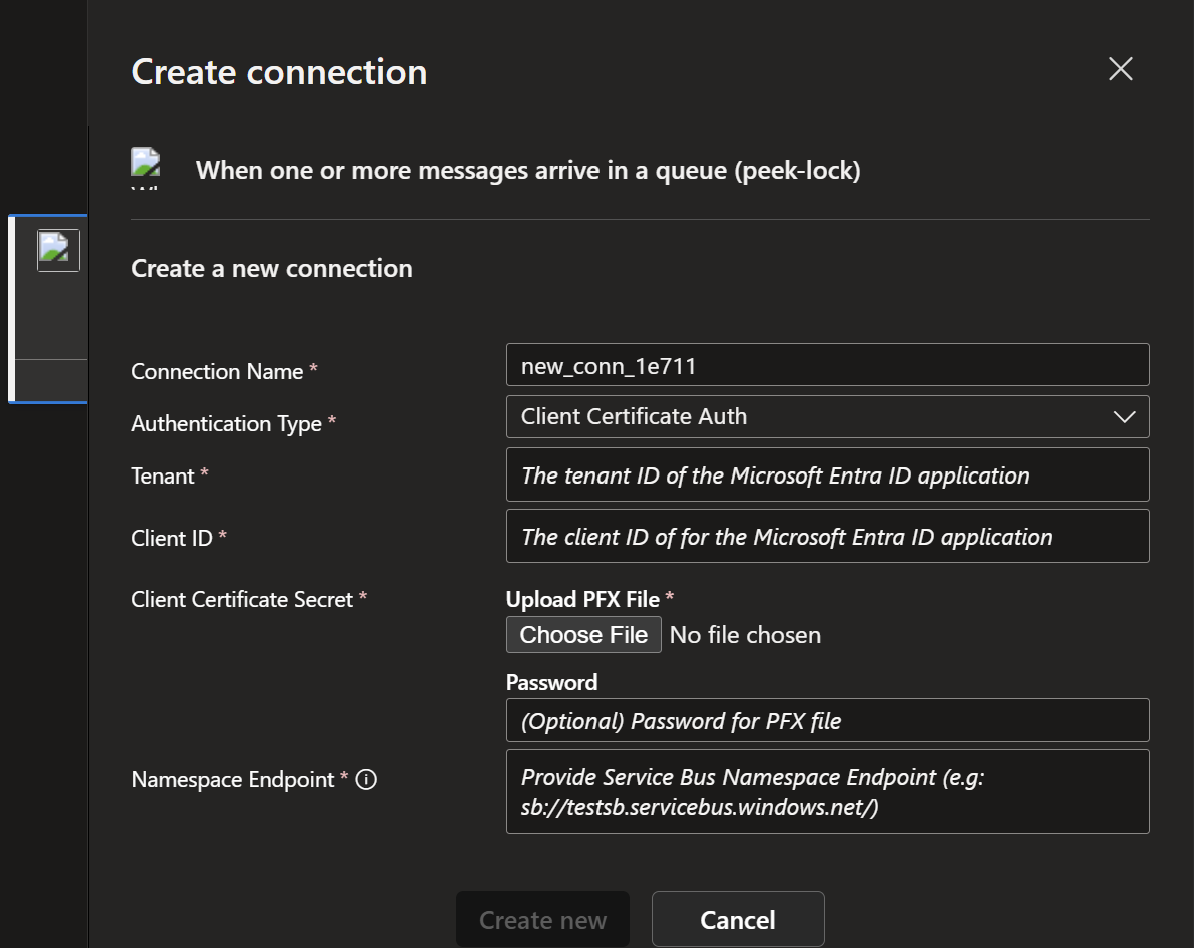Click the trigger icon beside the peek-lock title
The height and width of the screenshot is (948, 1194).
click(x=145, y=168)
